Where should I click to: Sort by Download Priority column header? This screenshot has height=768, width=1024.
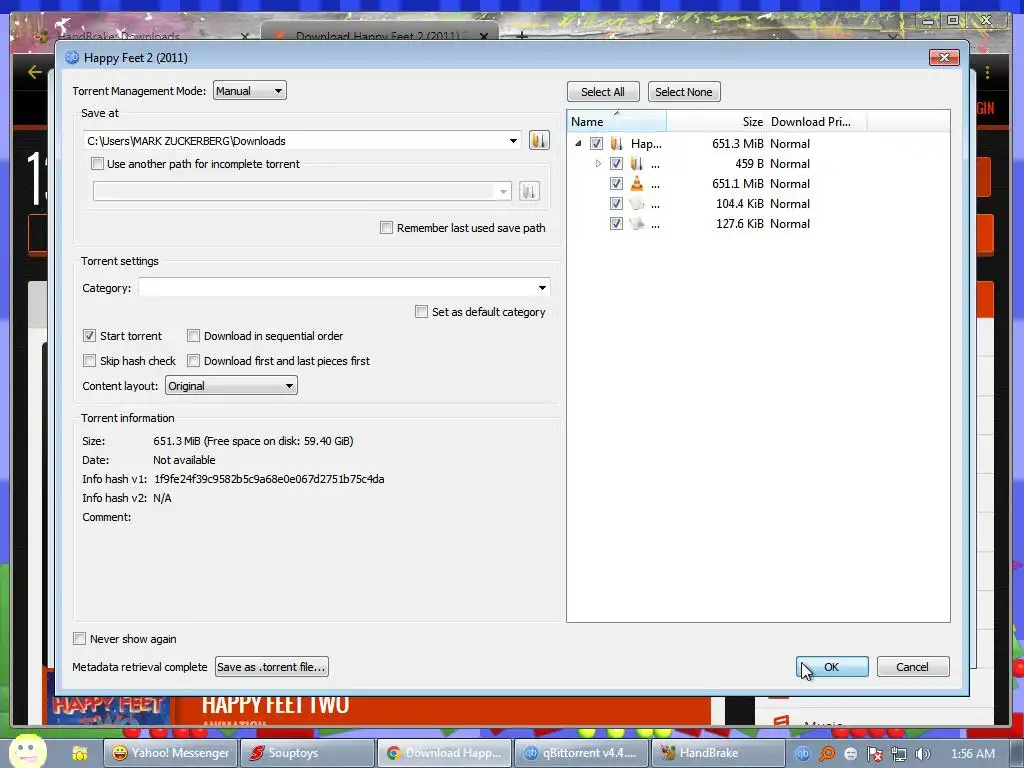coord(816,121)
